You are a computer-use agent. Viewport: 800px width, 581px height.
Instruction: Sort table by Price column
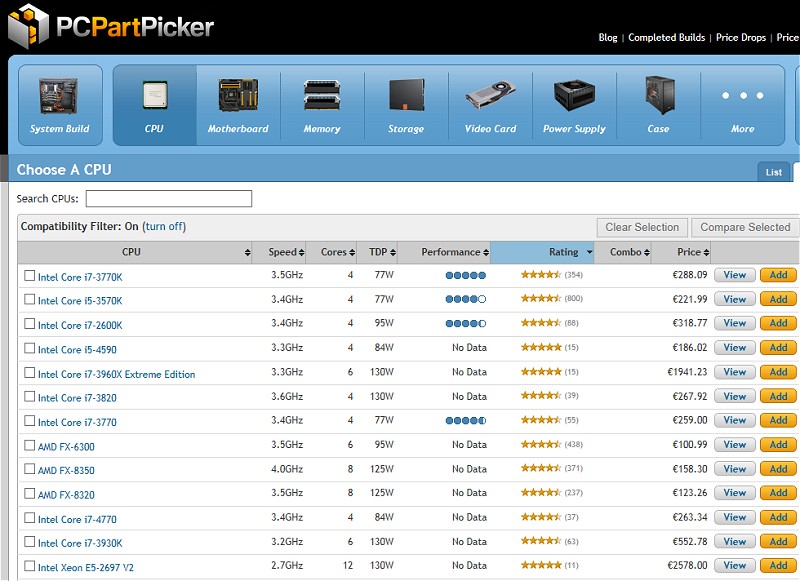point(681,252)
